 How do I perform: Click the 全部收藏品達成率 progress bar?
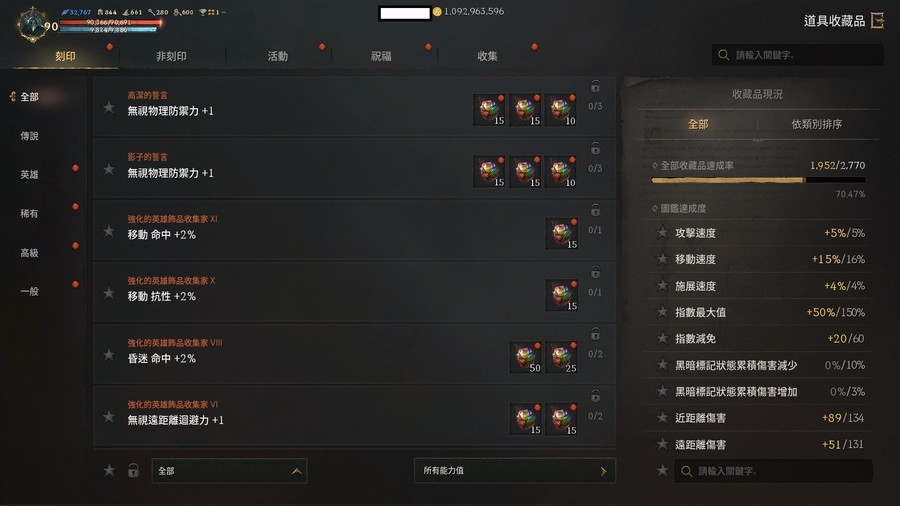(x=758, y=180)
